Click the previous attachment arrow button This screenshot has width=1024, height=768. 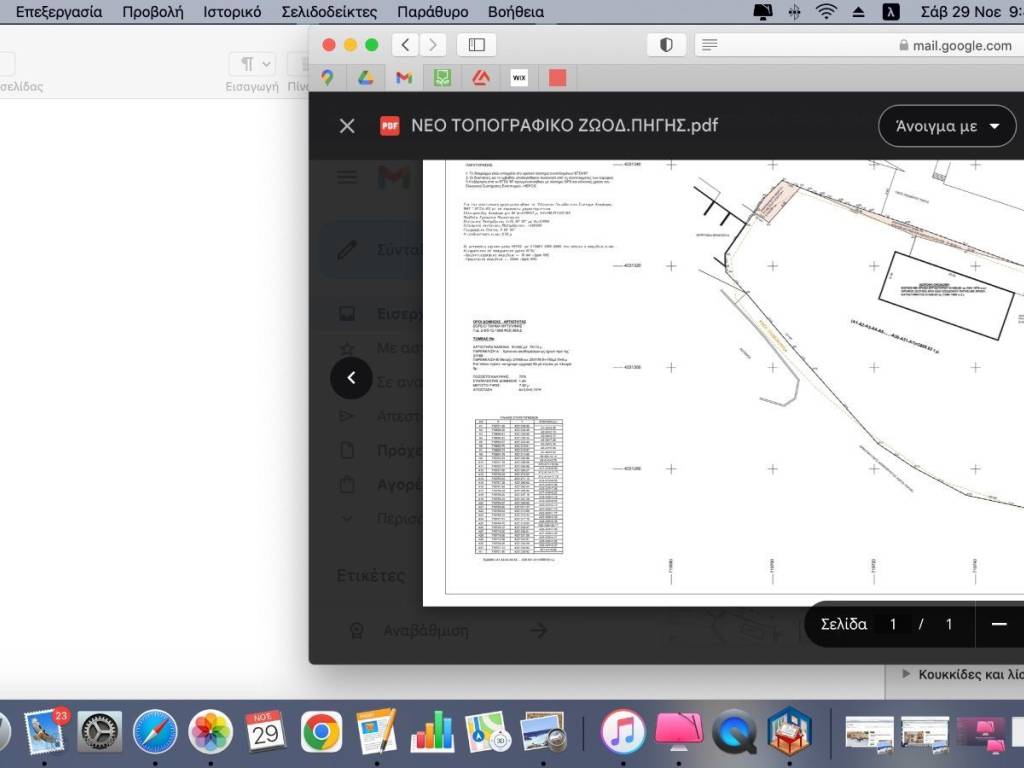351,378
